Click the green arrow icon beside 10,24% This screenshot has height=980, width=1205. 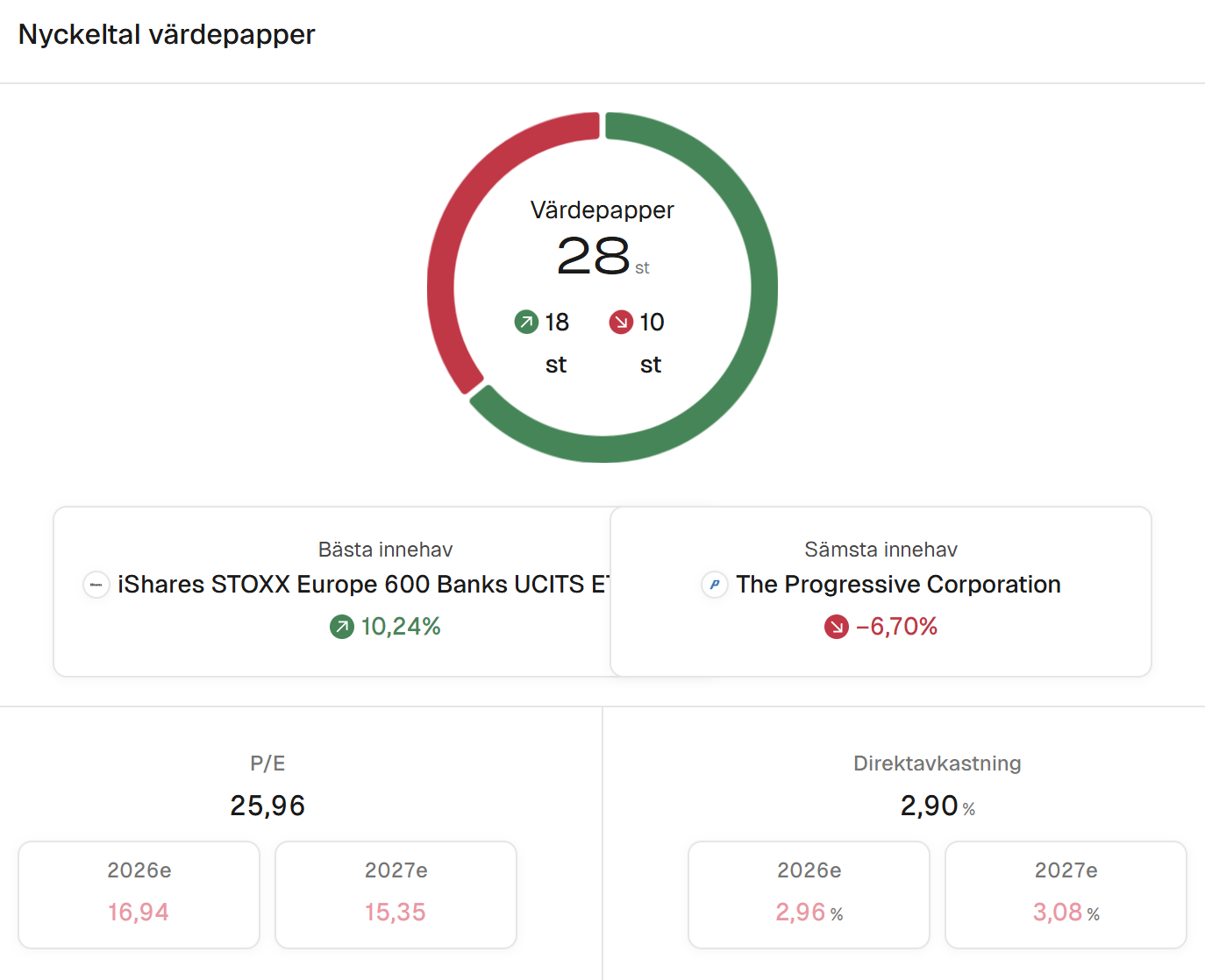342,627
